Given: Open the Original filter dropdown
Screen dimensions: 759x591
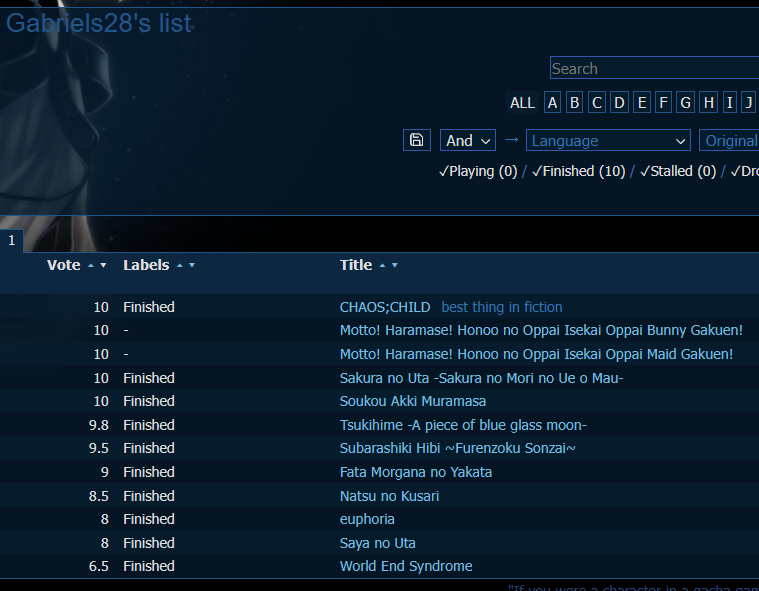Looking at the screenshot, I should [x=729, y=140].
